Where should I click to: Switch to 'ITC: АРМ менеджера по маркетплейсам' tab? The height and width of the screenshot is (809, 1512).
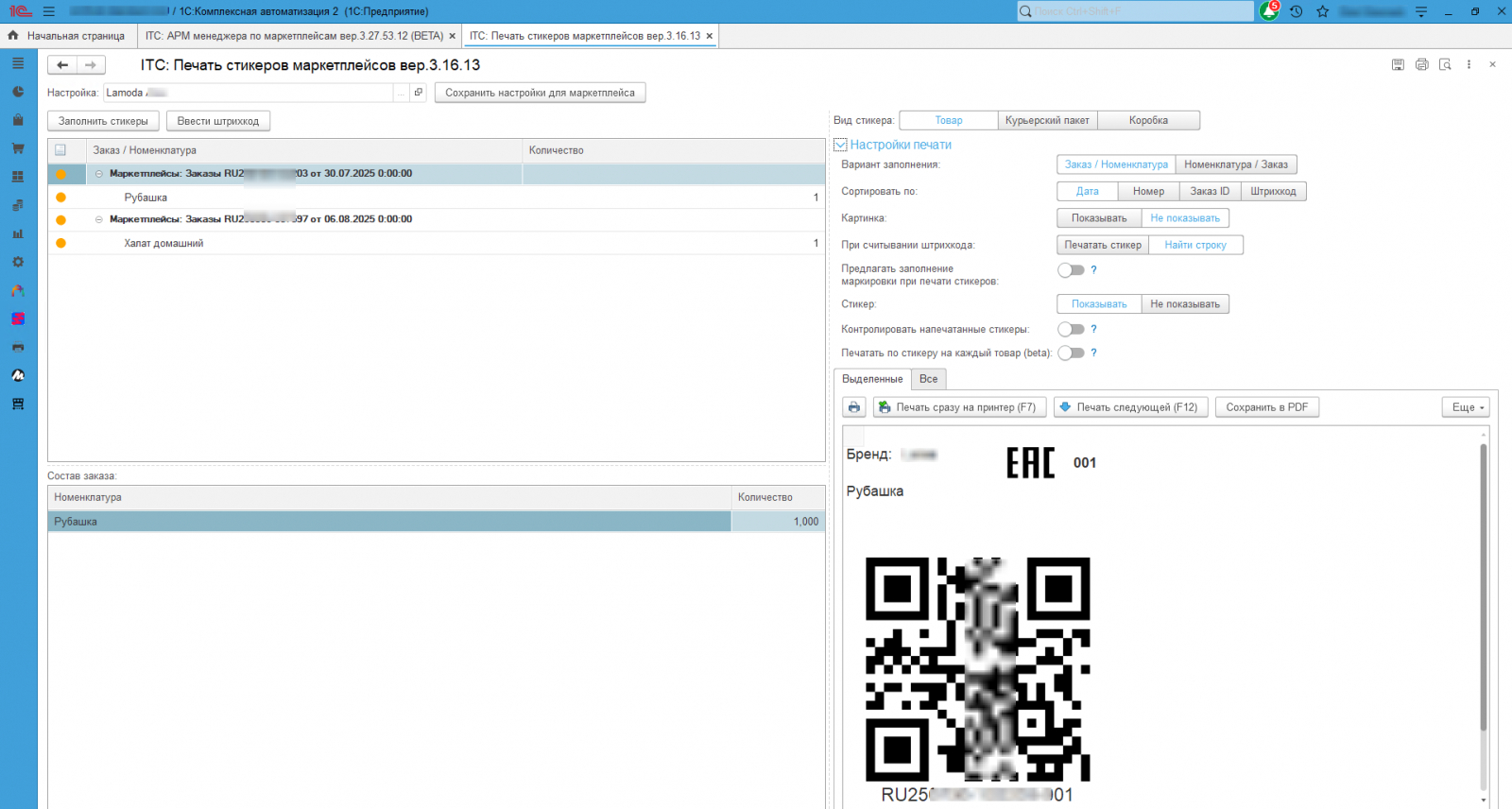[x=294, y=36]
